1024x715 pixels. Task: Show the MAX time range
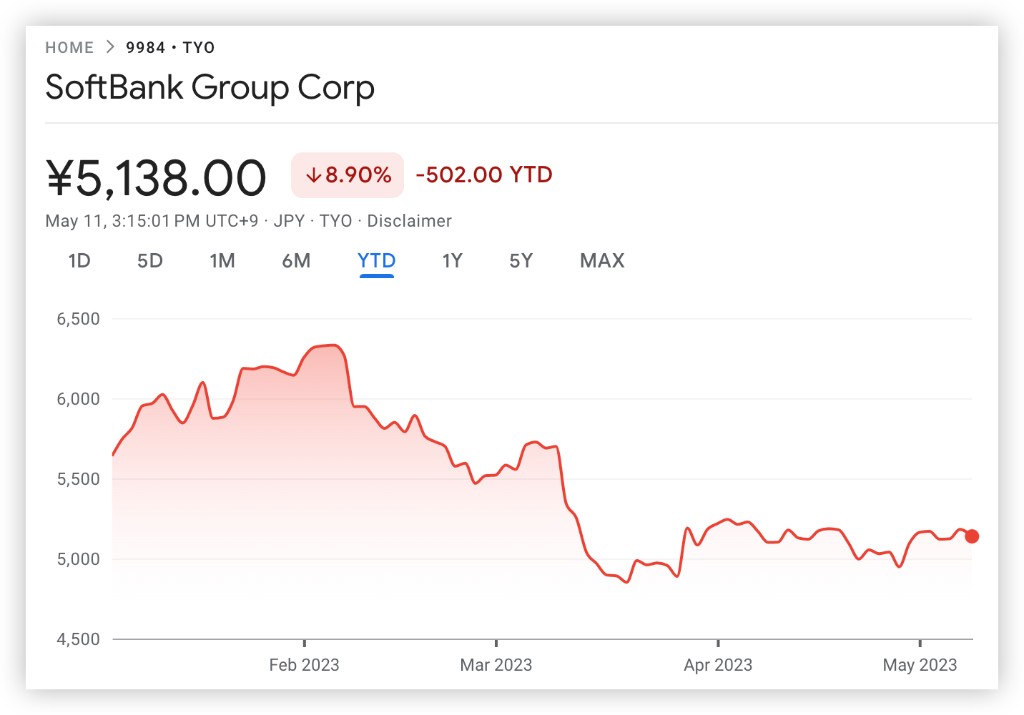[x=602, y=261]
